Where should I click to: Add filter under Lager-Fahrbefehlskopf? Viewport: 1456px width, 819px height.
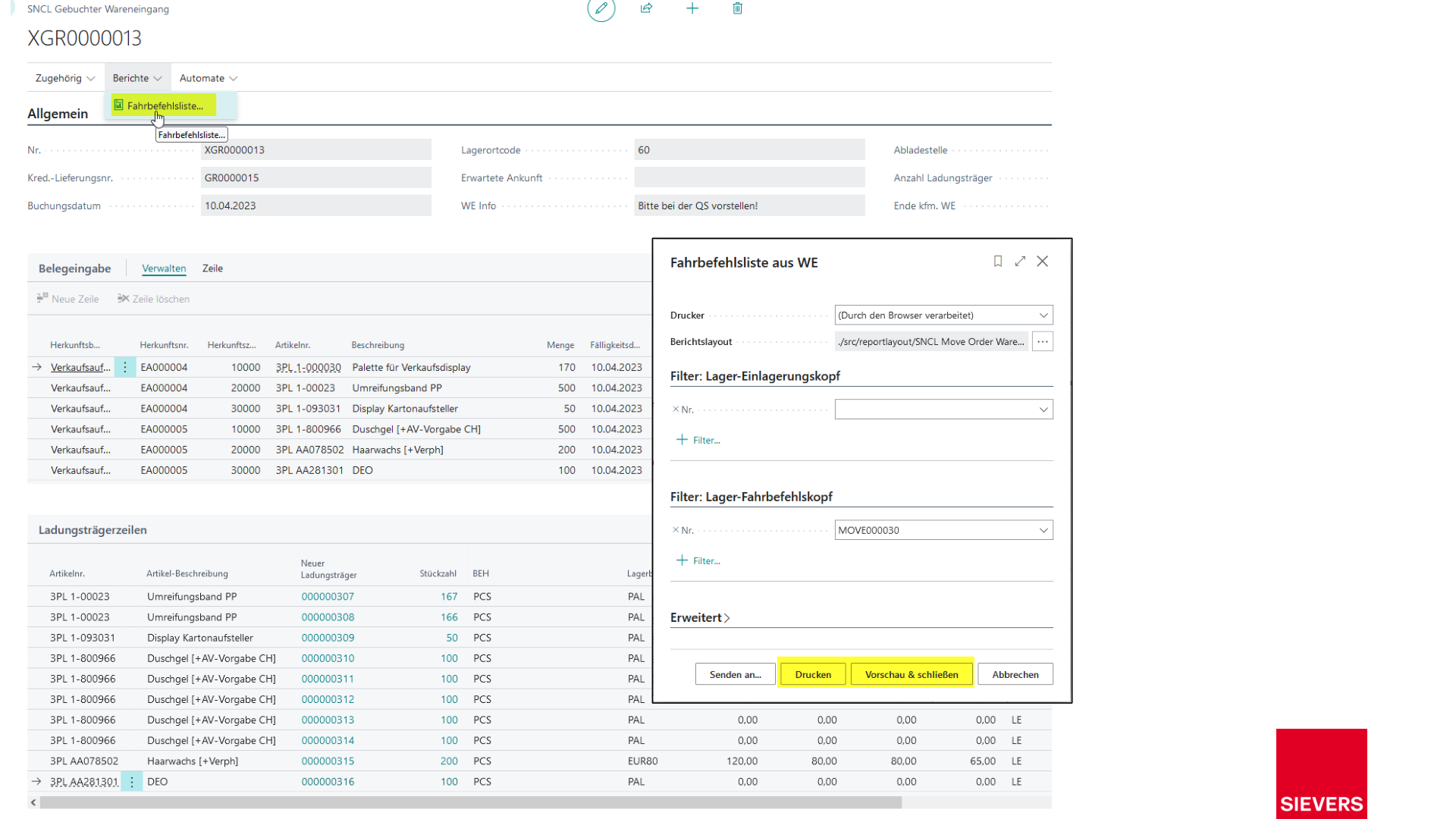click(x=698, y=561)
